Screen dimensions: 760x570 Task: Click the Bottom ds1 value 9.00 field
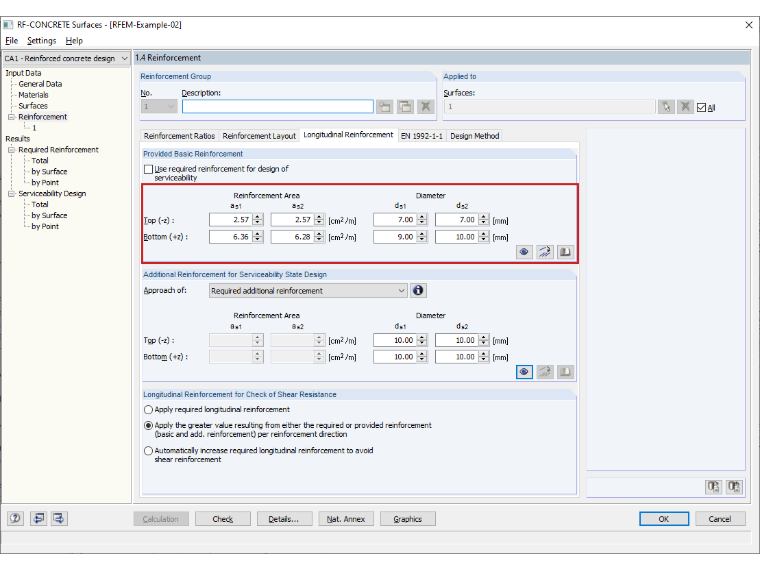[x=396, y=237]
